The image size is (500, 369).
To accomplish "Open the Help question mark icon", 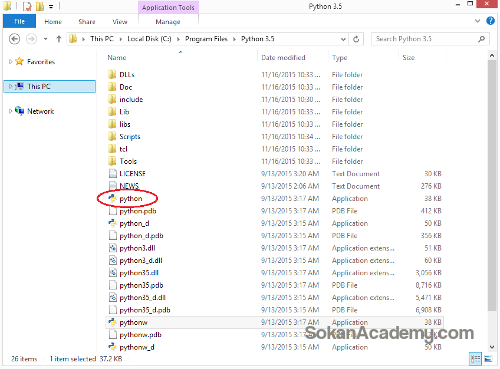I will coord(490,21).
